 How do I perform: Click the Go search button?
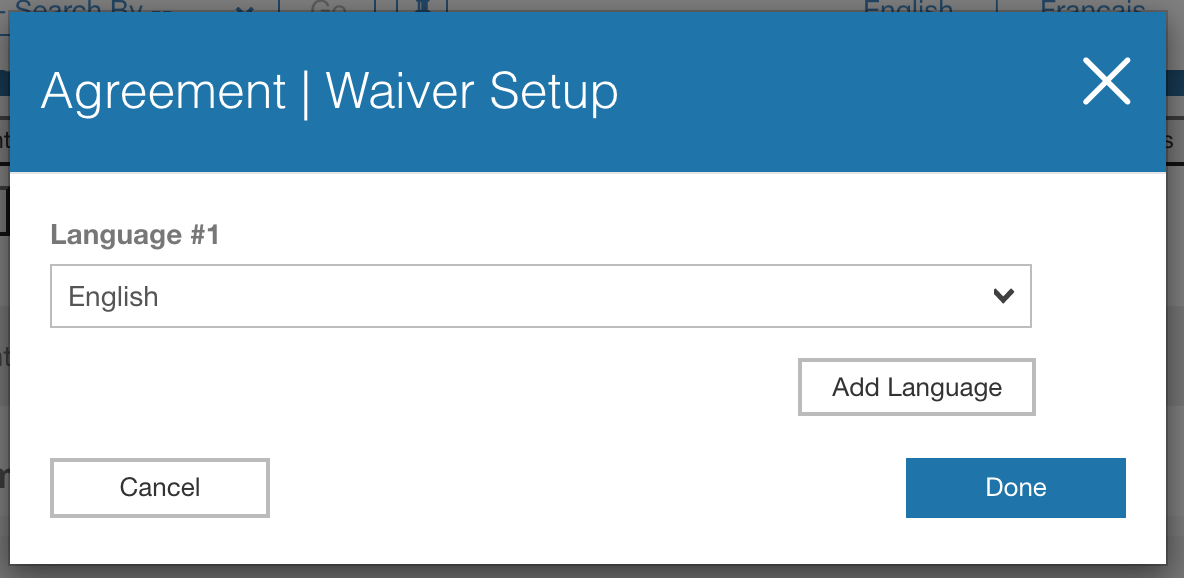pyautogui.click(x=328, y=7)
